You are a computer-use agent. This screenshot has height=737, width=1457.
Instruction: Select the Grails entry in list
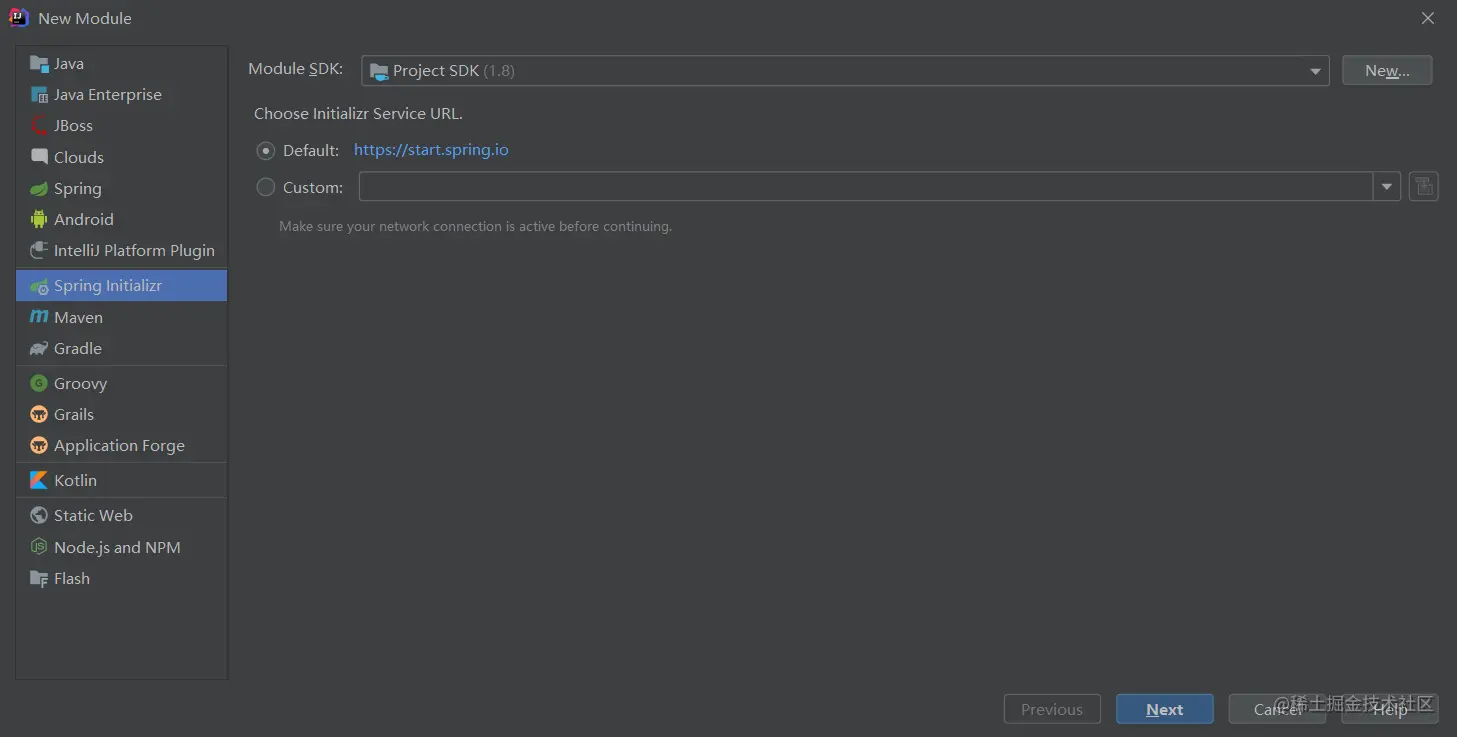pyautogui.click(x=122, y=414)
